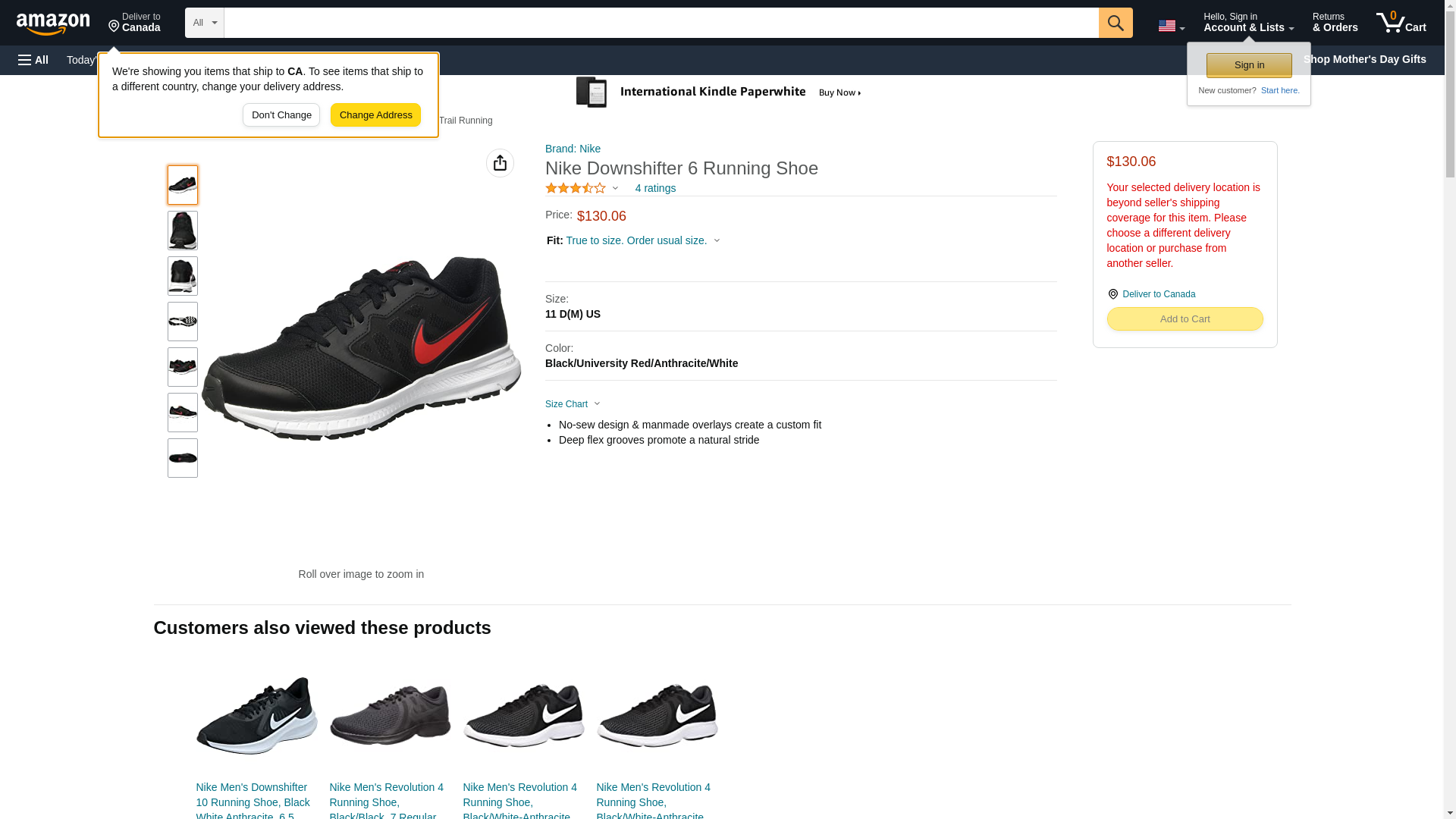Open Nike Men's Downshifter 10 product image
The image size is (1456, 819).
[256, 715]
